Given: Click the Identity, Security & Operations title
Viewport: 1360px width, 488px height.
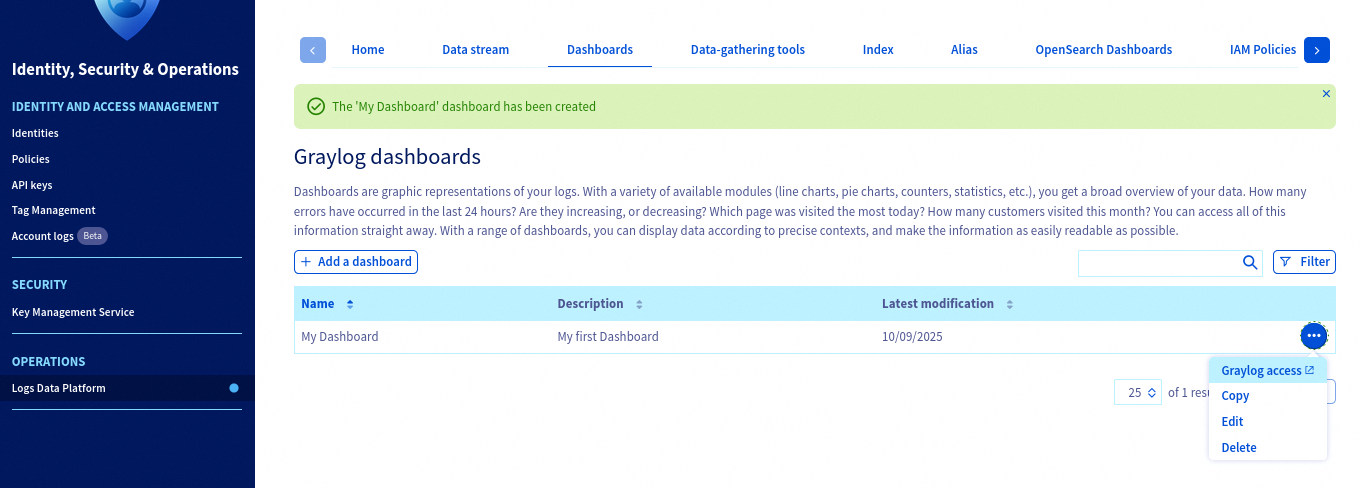Looking at the screenshot, I should click(x=125, y=70).
